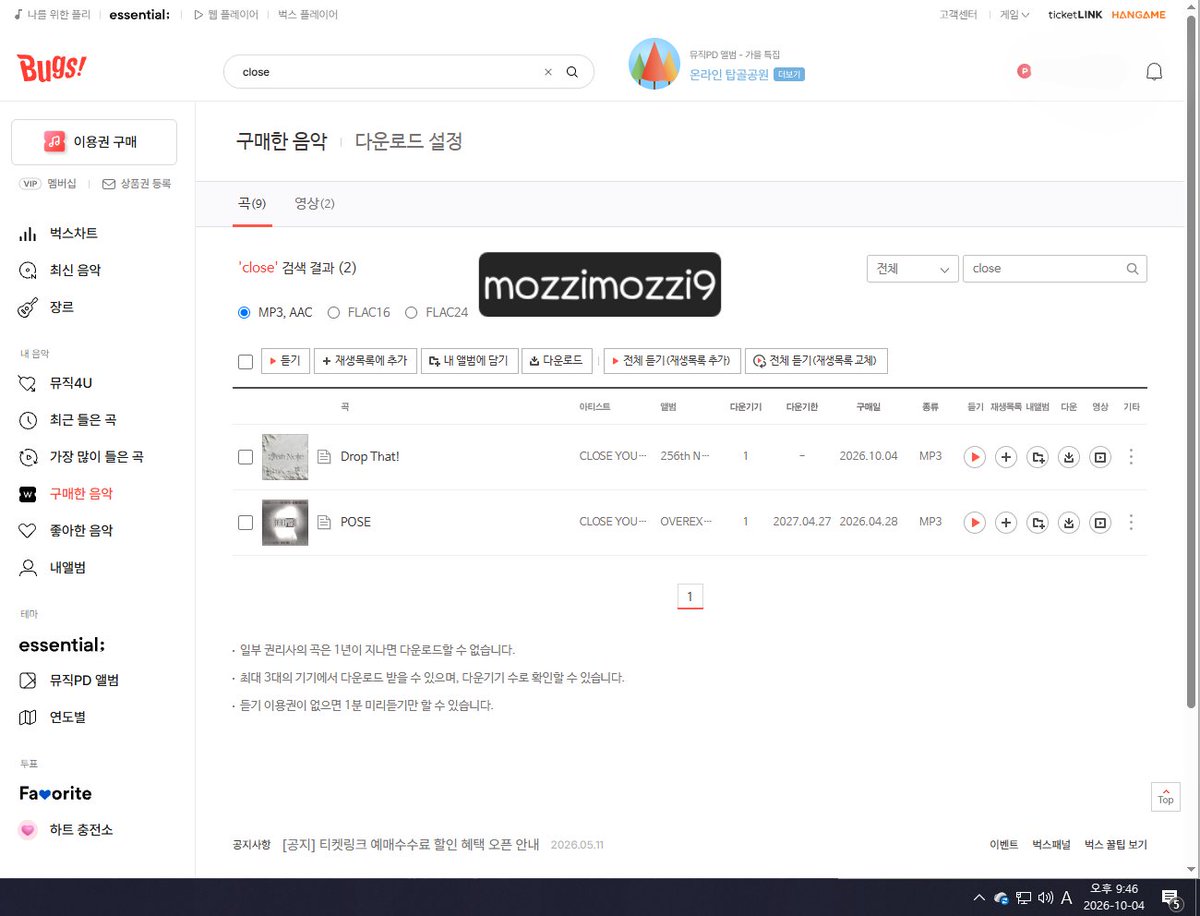The height and width of the screenshot is (916, 1200).
Task: Click 내 앨범에 담기 button
Action: coord(469,361)
